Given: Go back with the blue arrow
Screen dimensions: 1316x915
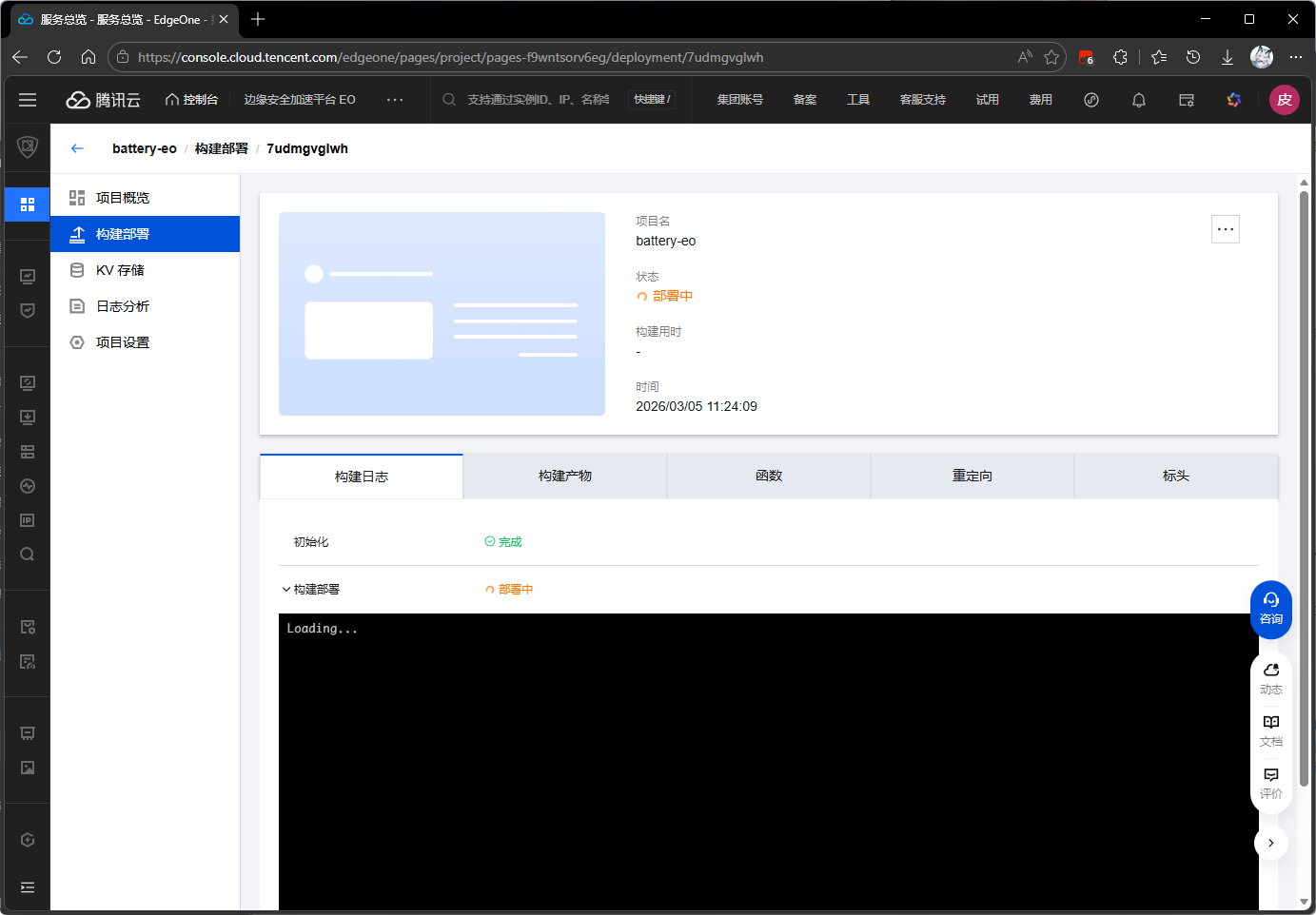Looking at the screenshot, I should (x=77, y=148).
